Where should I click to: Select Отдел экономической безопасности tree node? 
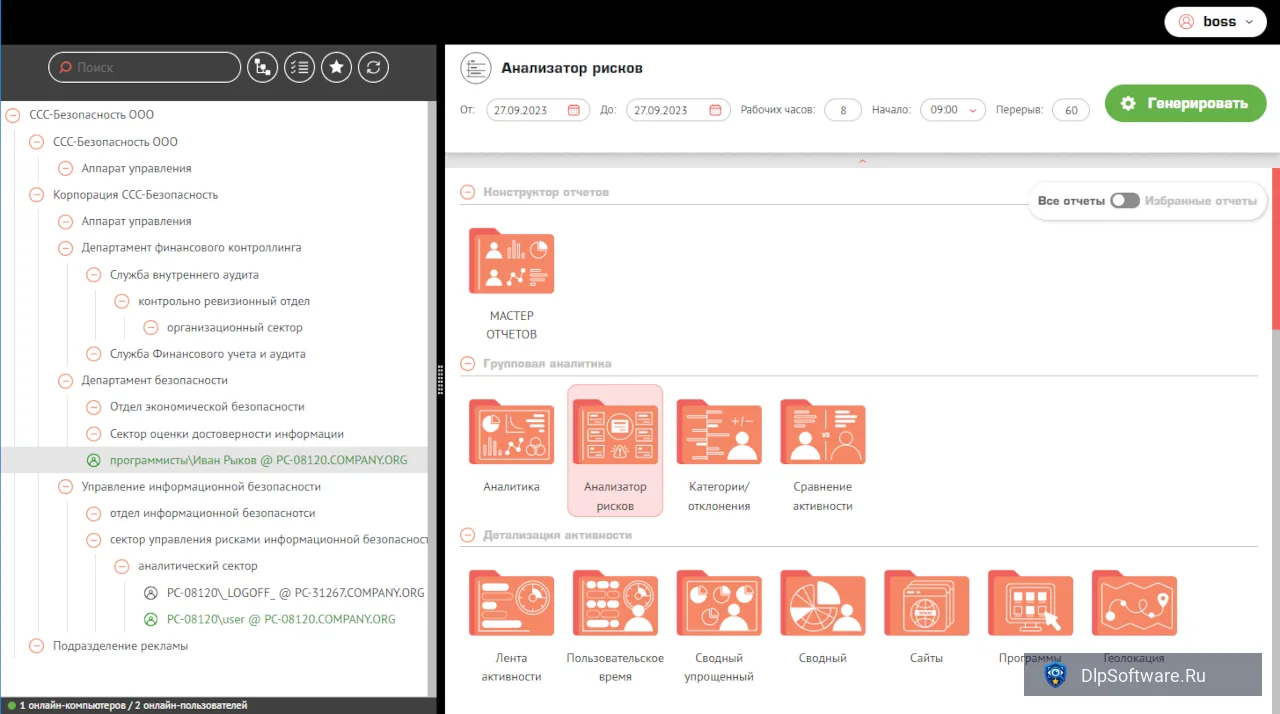[x=207, y=407]
